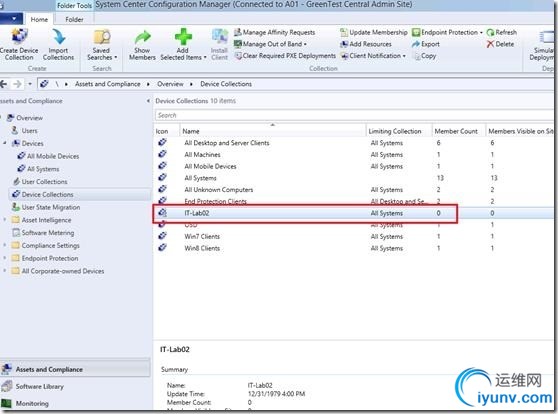Expand the Compliance Settings folder
This screenshot has height=414, width=558.
[5, 245]
